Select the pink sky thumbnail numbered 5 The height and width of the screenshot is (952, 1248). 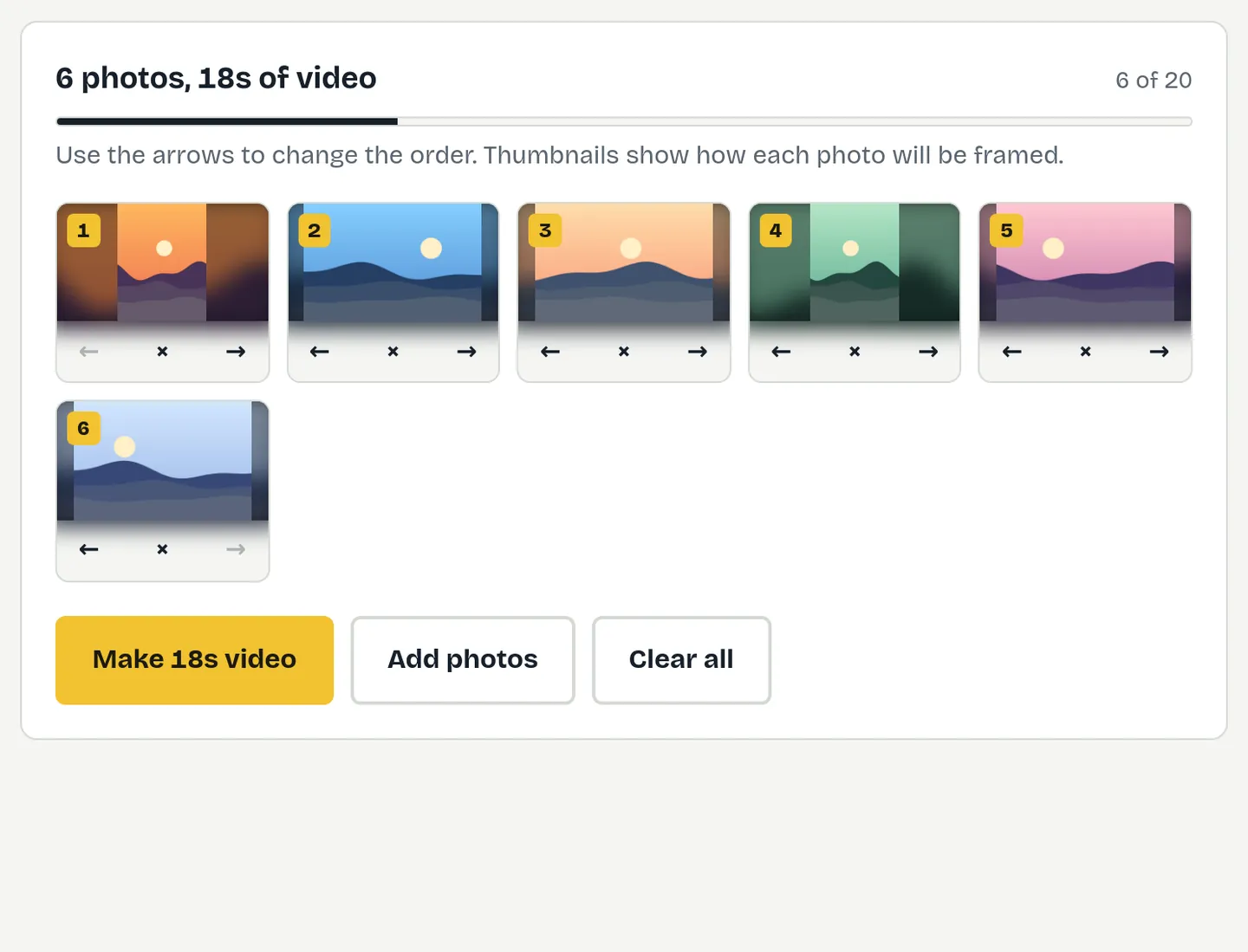(x=1085, y=262)
